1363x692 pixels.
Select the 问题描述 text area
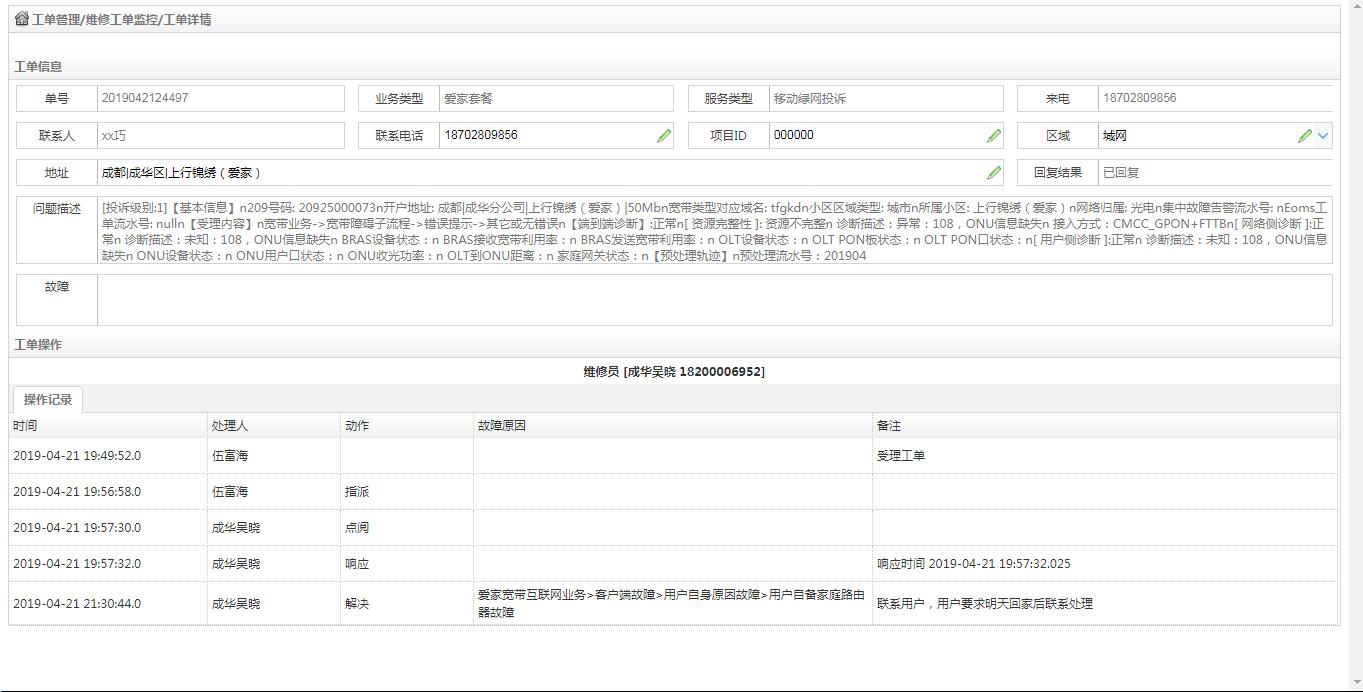pyautogui.click(x=714, y=231)
